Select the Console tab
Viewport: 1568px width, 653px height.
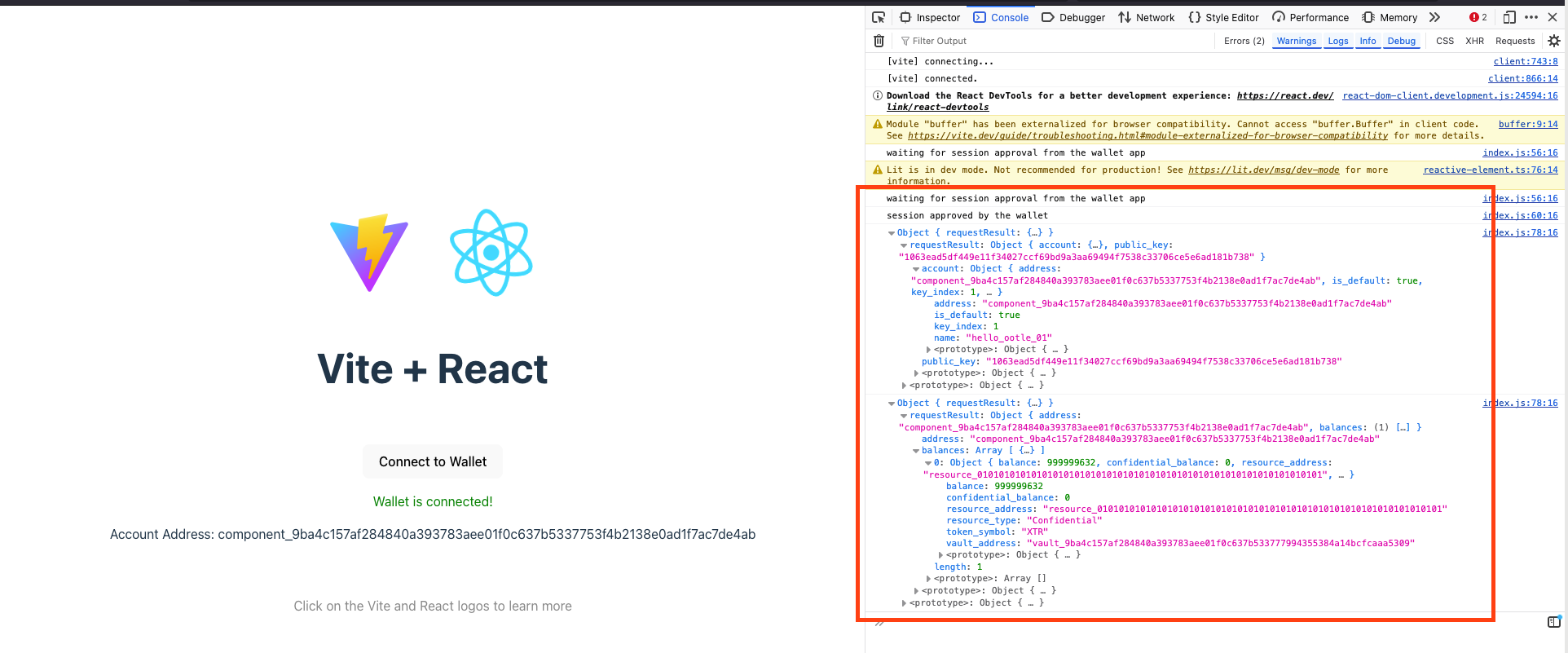tap(1001, 17)
